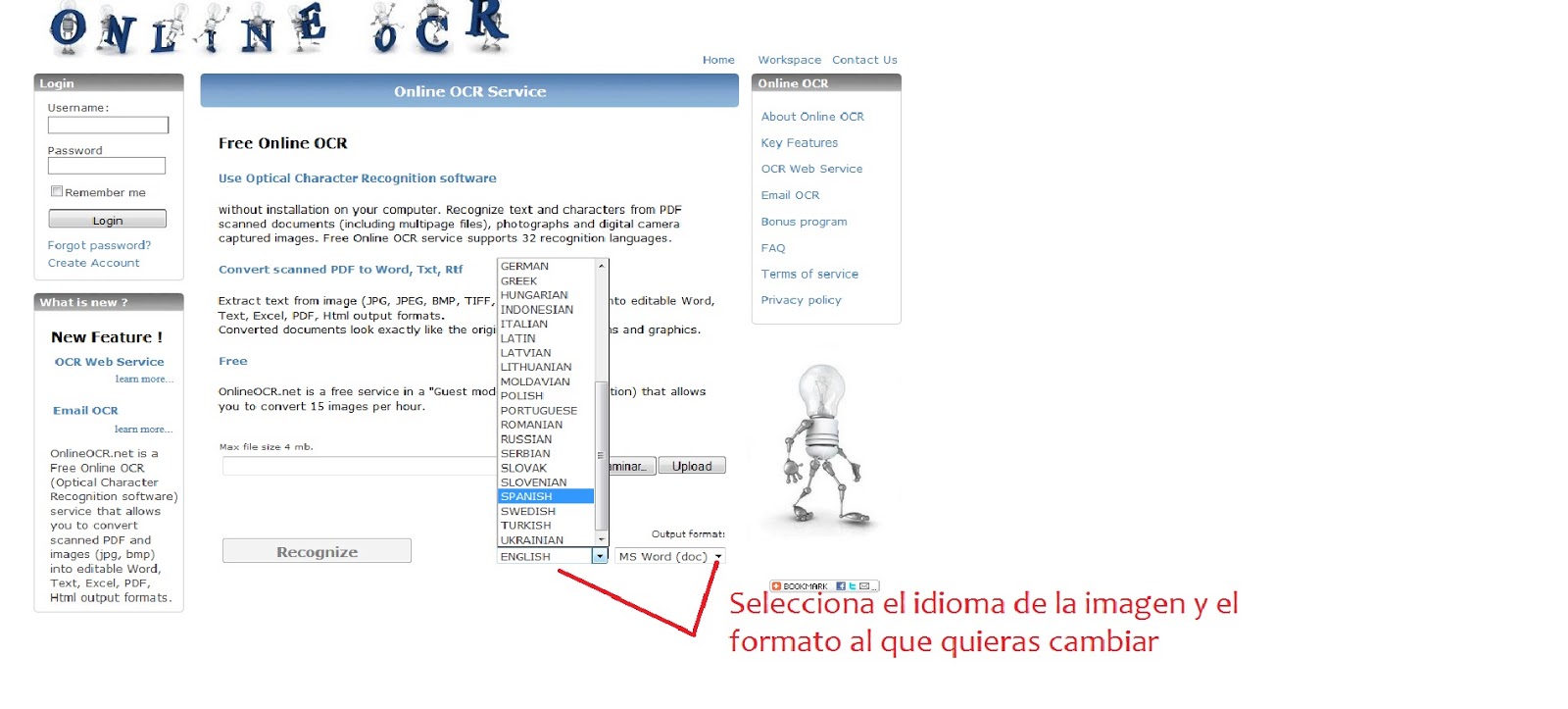1568x709 pixels.
Task: Click the language list scrollbar thumb
Action: point(602,456)
